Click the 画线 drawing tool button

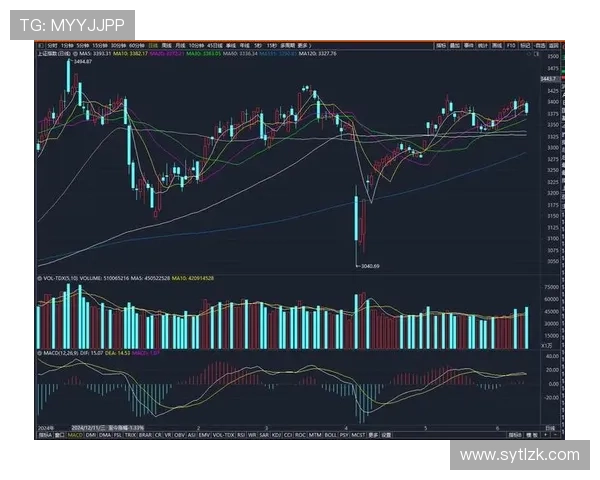tap(496, 45)
